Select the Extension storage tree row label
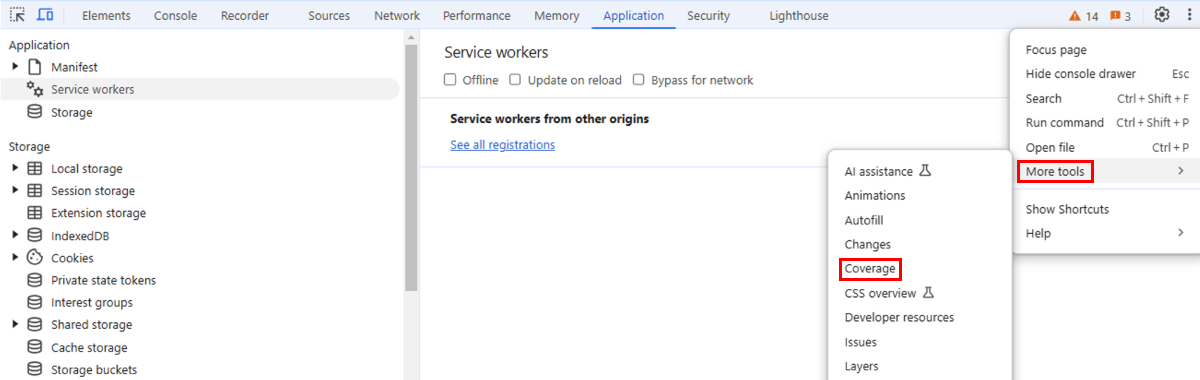The height and width of the screenshot is (380, 1200). pyautogui.click(x=98, y=213)
